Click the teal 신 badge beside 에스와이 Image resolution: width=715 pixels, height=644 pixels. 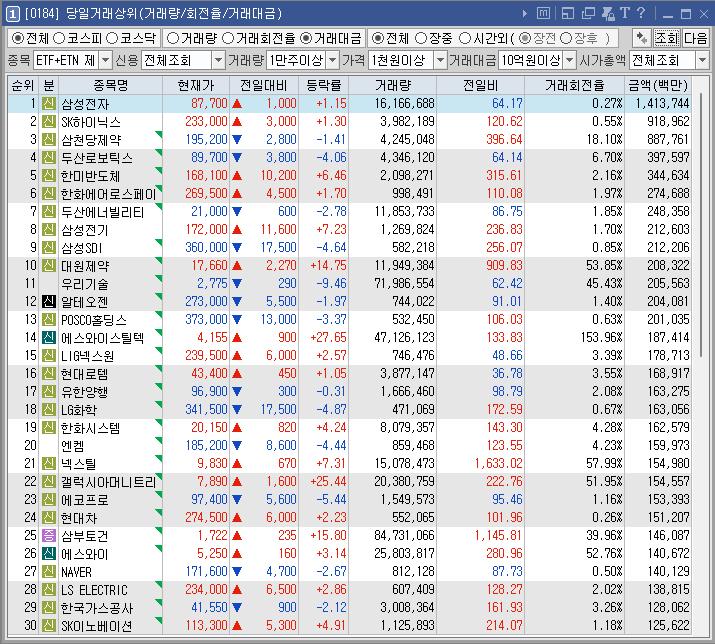49,554
